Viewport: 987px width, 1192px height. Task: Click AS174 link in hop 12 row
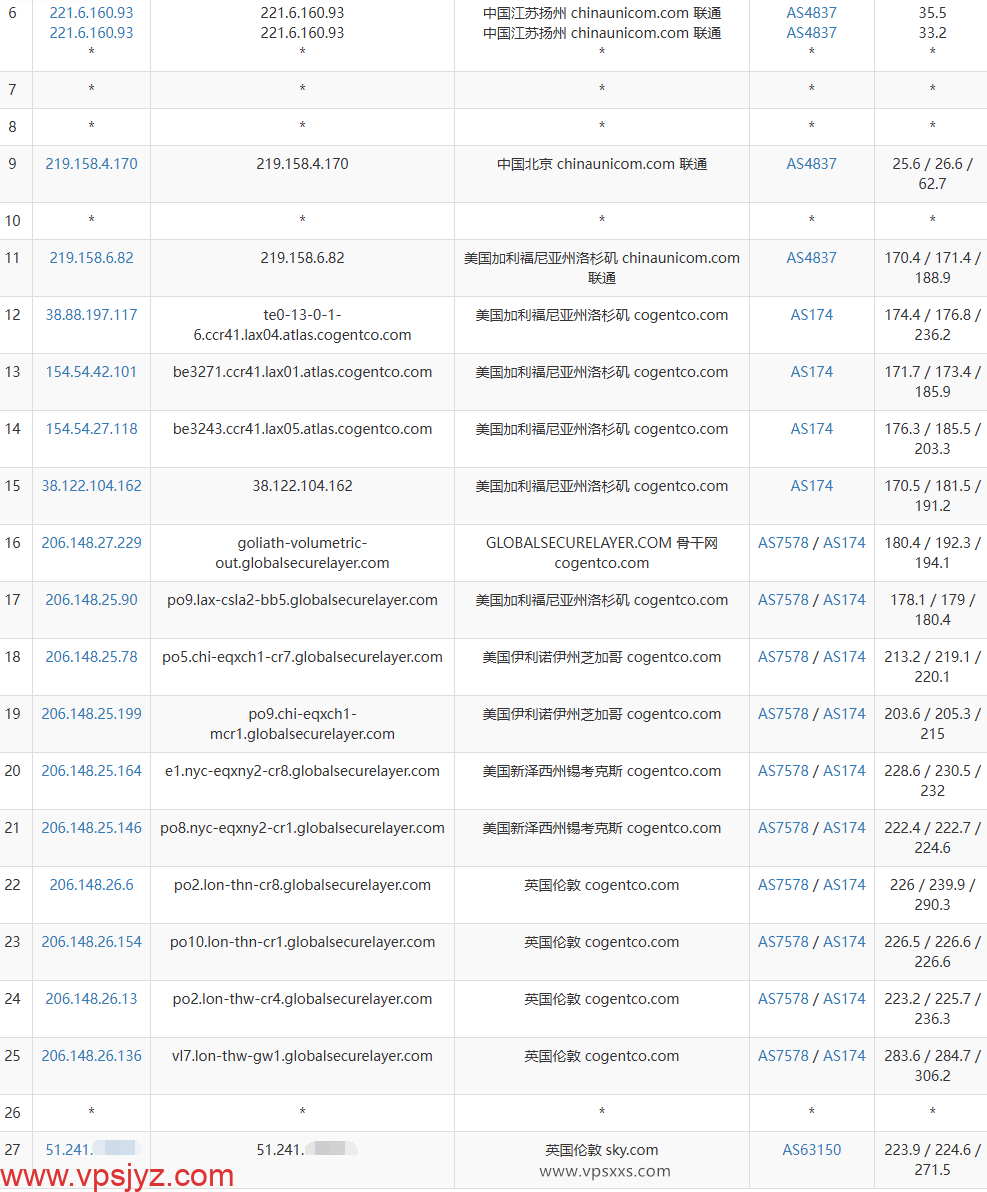(811, 315)
